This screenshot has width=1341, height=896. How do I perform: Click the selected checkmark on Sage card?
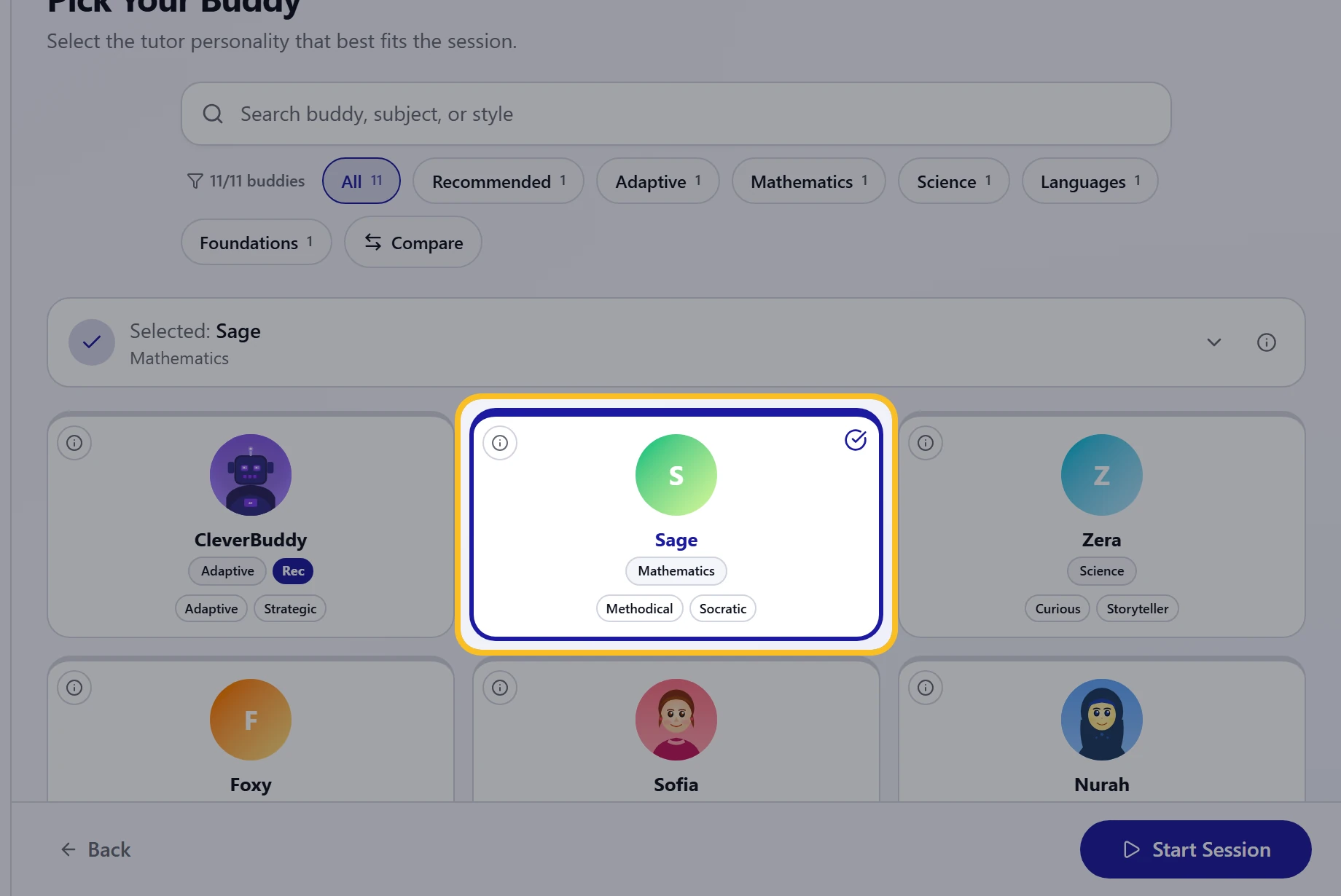[x=856, y=440]
